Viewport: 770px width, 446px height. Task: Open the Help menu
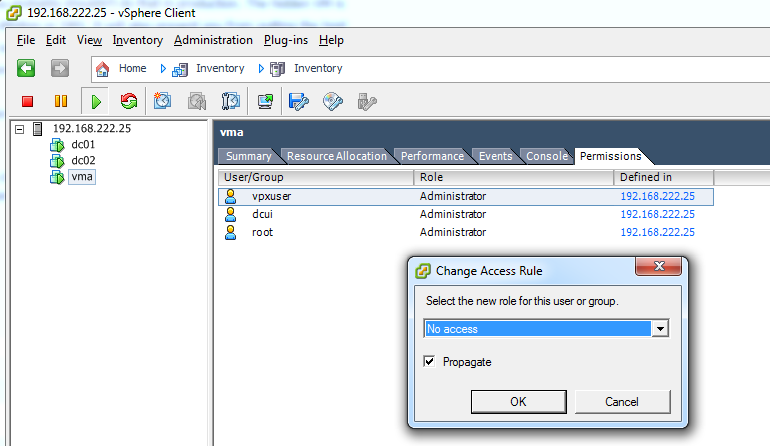[331, 40]
